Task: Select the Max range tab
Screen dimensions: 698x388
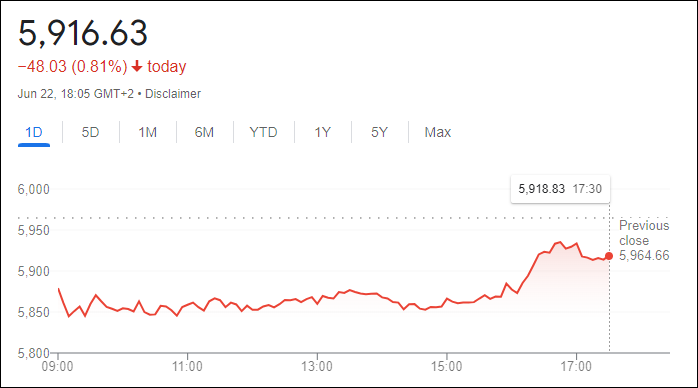Action: (x=438, y=133)
